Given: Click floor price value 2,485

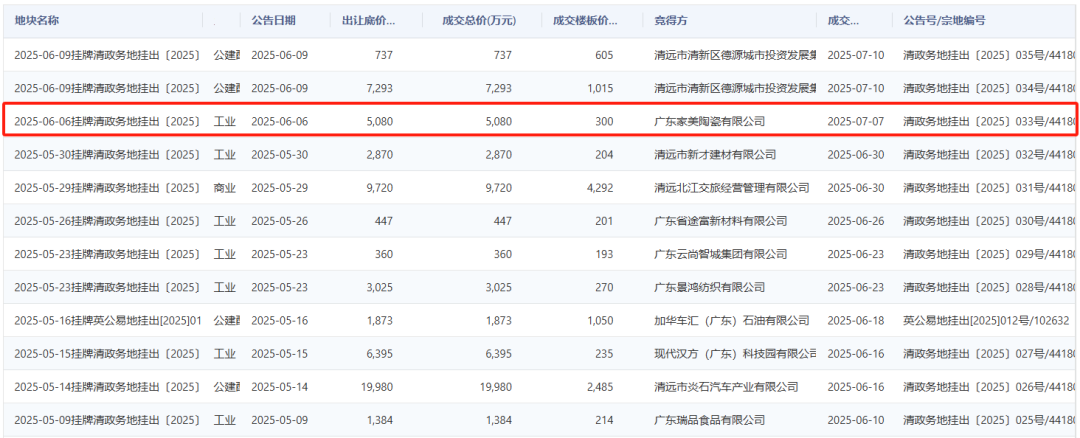Looking at the screenshot, I should click(599, 386).
